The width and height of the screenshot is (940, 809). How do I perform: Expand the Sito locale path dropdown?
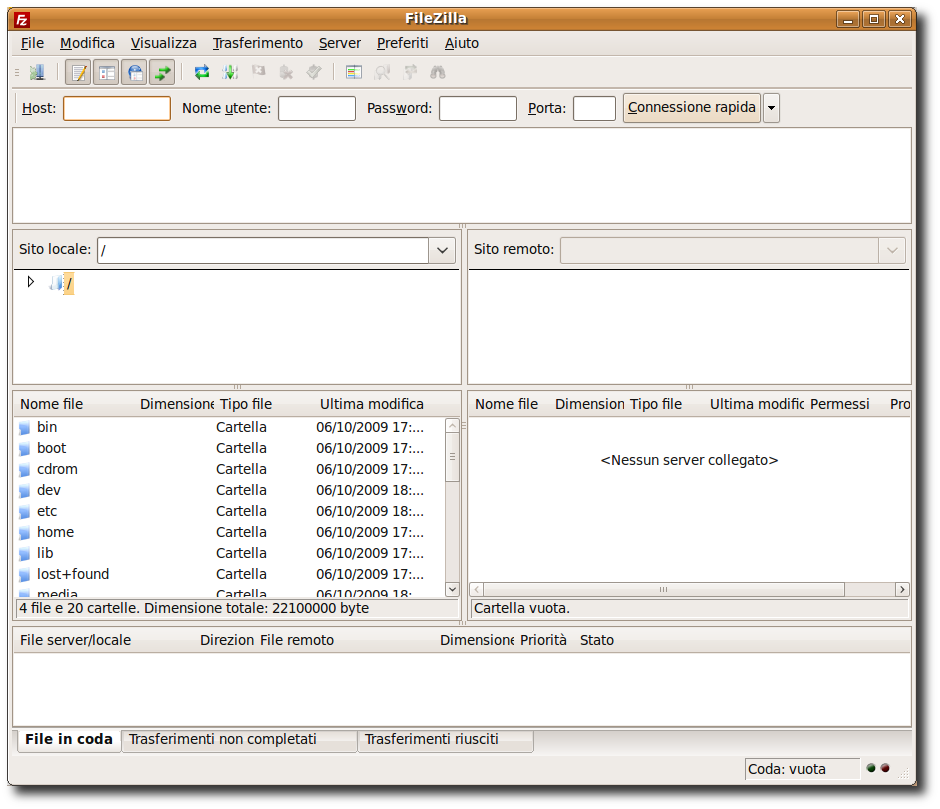(442, 251)
